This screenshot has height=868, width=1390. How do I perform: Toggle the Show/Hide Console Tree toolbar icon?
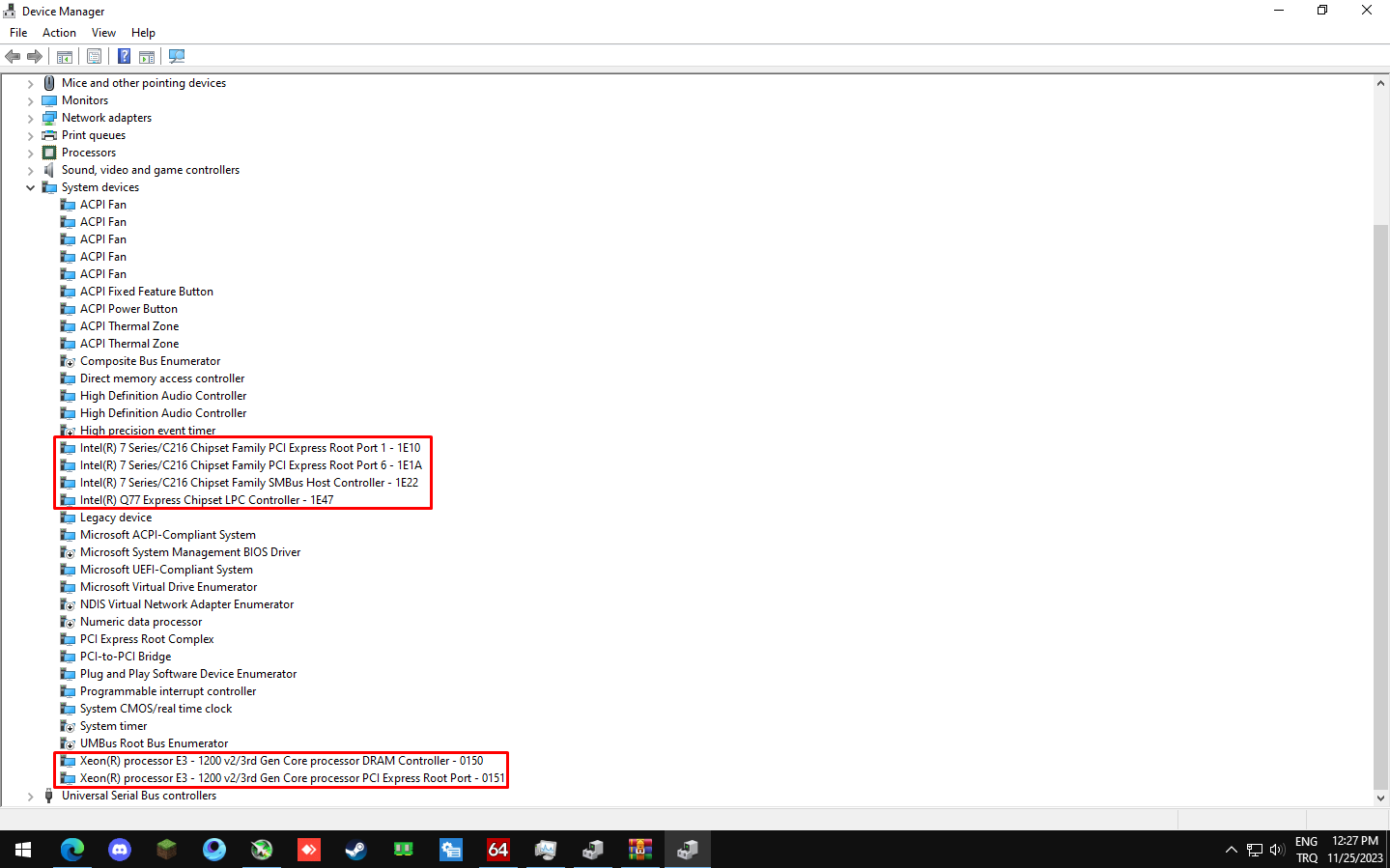(65, 56)
